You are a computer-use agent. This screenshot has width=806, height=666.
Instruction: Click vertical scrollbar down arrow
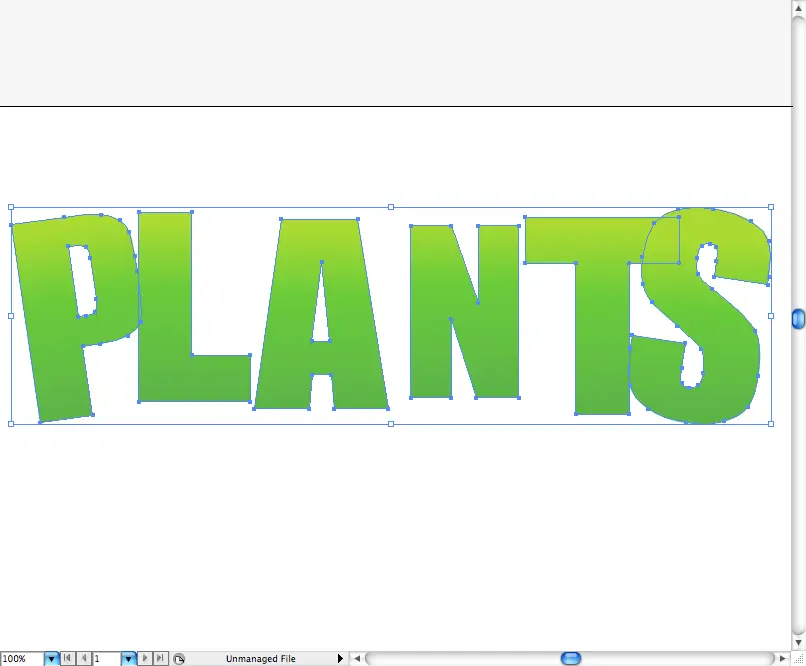pyautogui.click(x=798, y=643)
